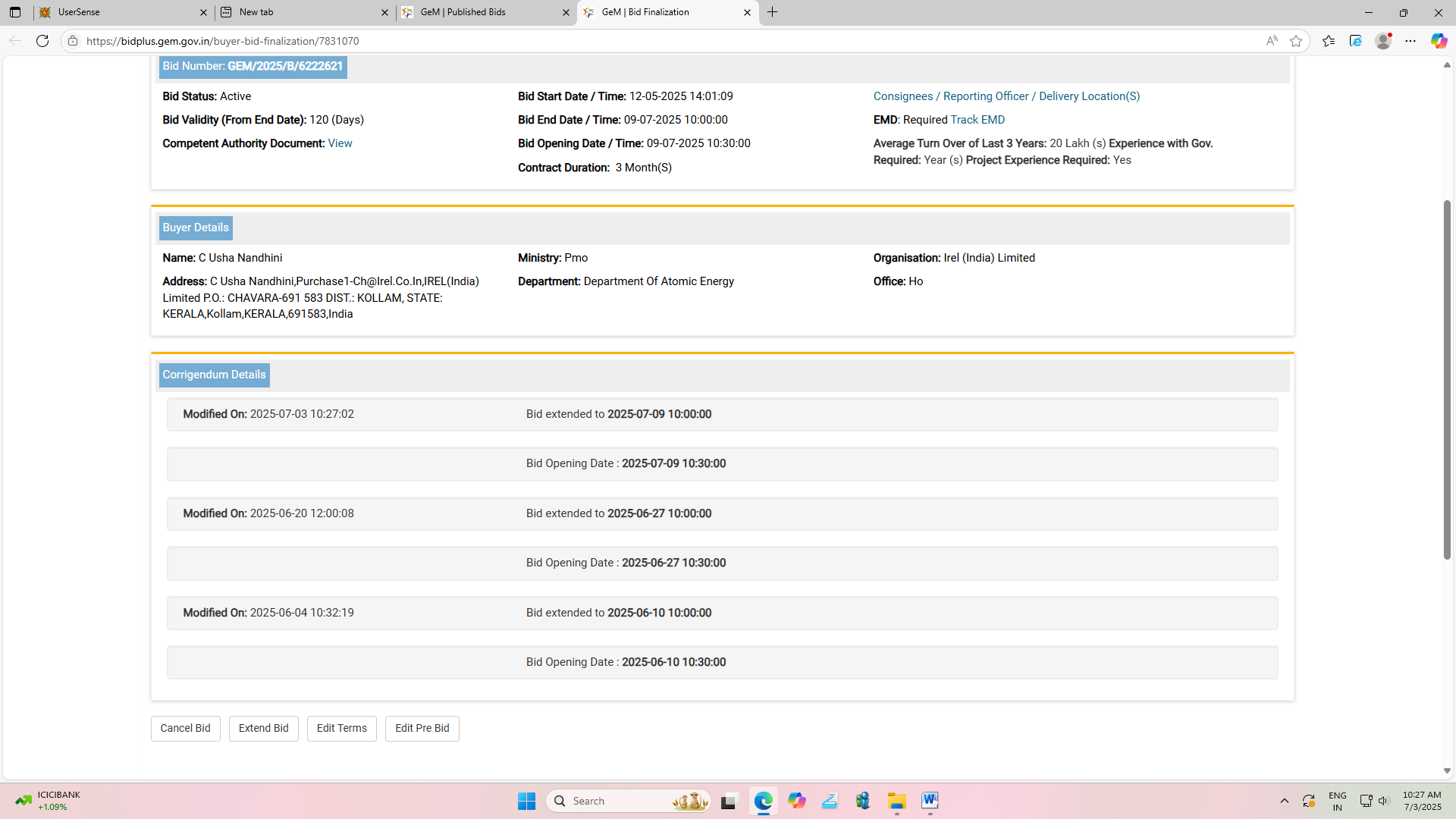1456x819 pixels.
Task: Click the Cancel Bid button
Action: coord(186,728)
